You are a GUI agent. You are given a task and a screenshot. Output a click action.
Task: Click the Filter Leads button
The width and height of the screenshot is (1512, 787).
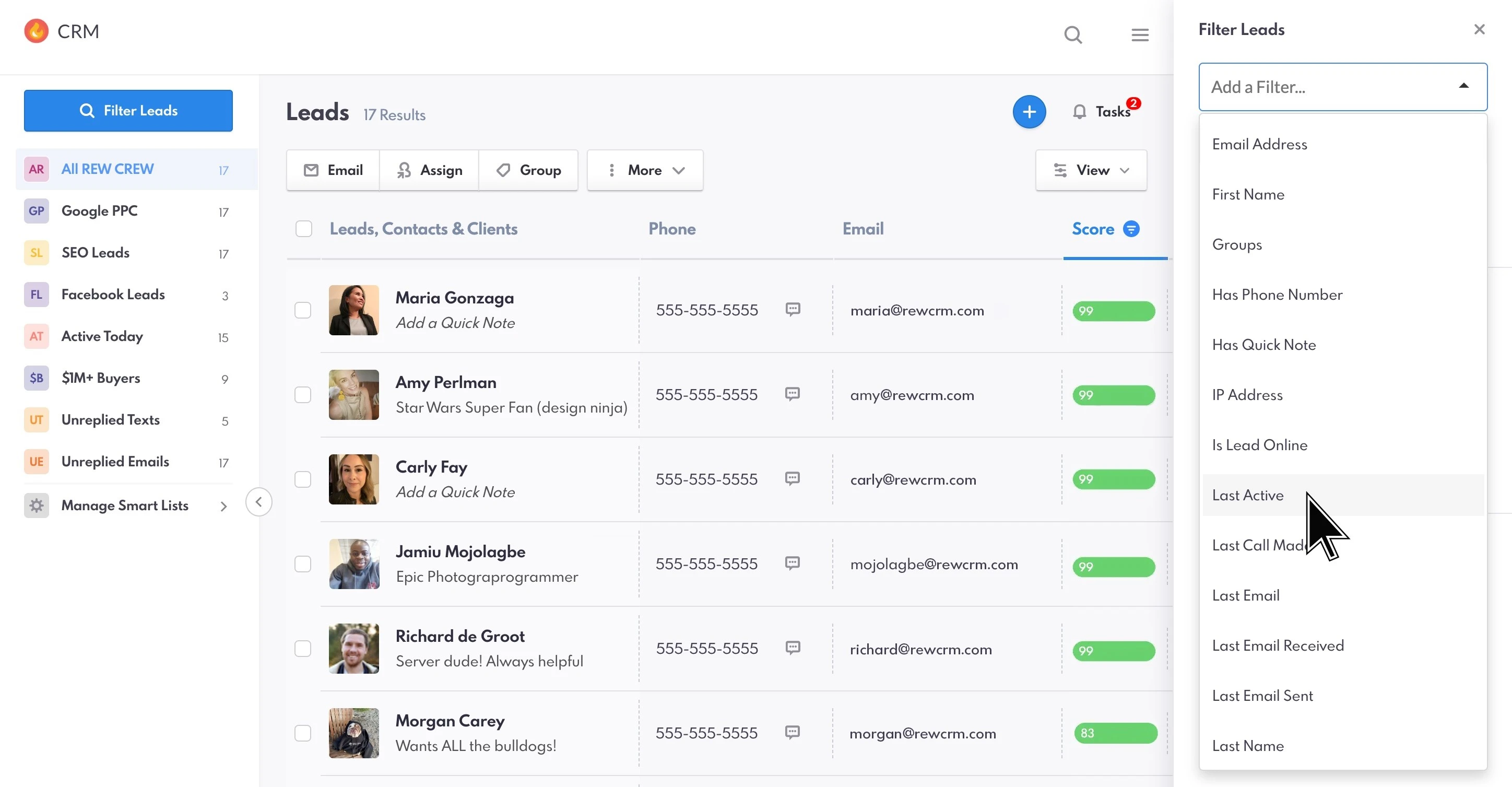(x=128, y=110)
